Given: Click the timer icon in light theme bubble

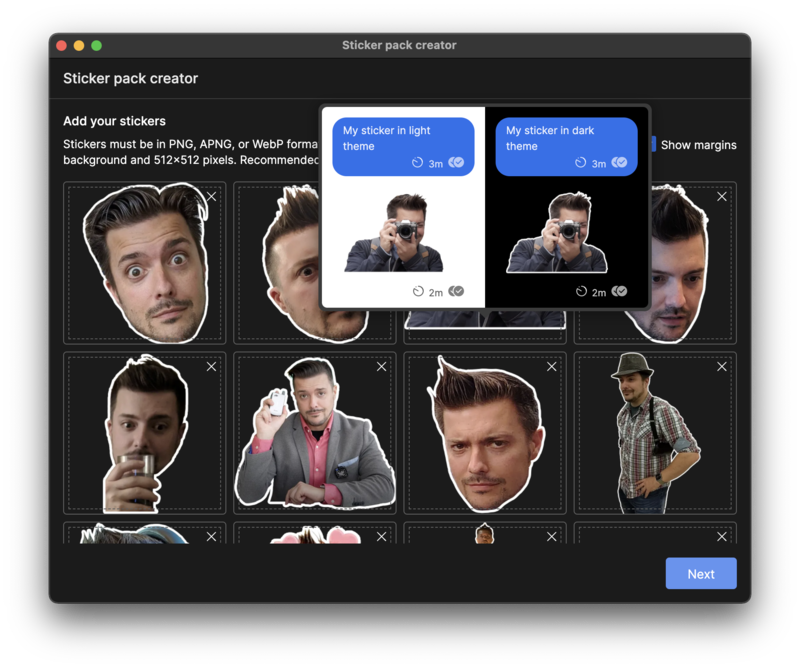Looking at the screenshot, I should pyautogui.click(x=416, y=163).
